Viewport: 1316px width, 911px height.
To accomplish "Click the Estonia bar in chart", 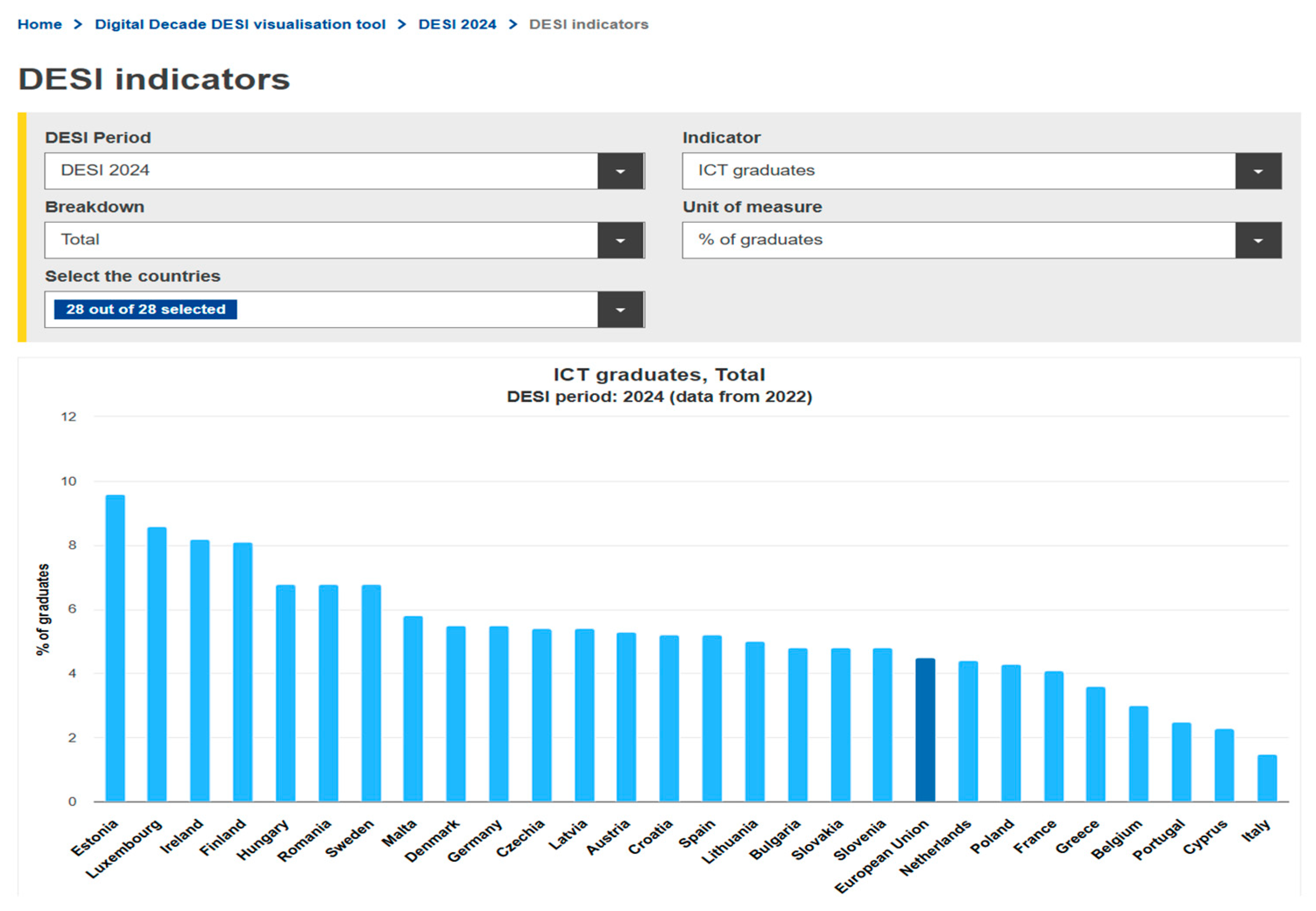I will click(x=115, y=648).
